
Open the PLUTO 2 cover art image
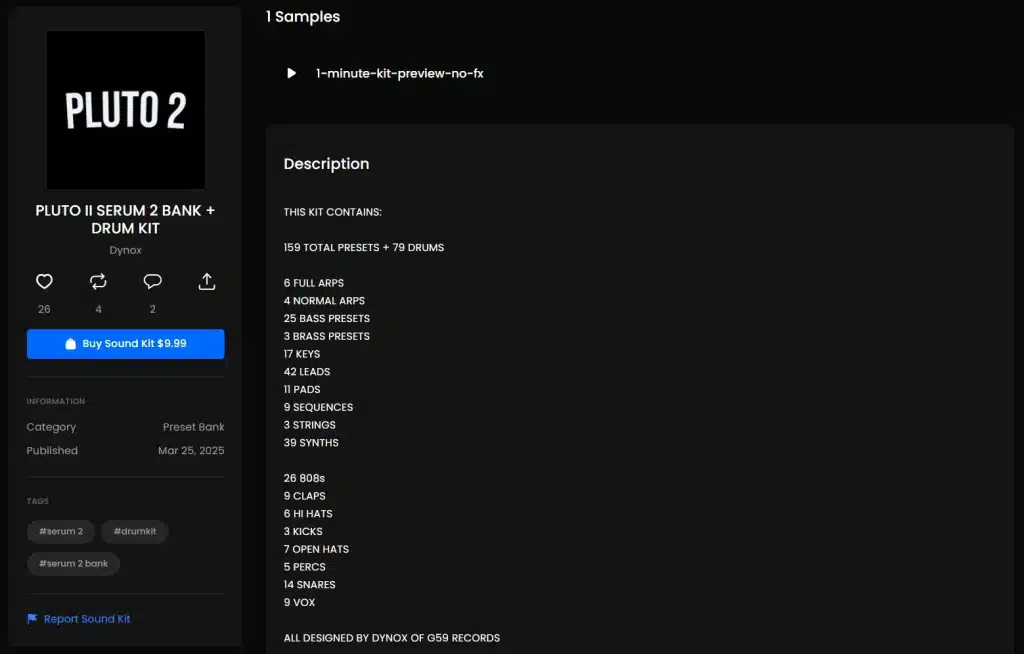125,110
